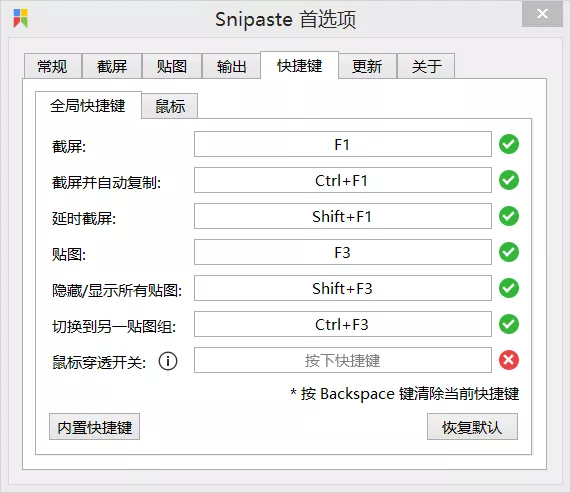Click the empty 按下快捷键 input field

pyautogui.click(x=343, y=360)
